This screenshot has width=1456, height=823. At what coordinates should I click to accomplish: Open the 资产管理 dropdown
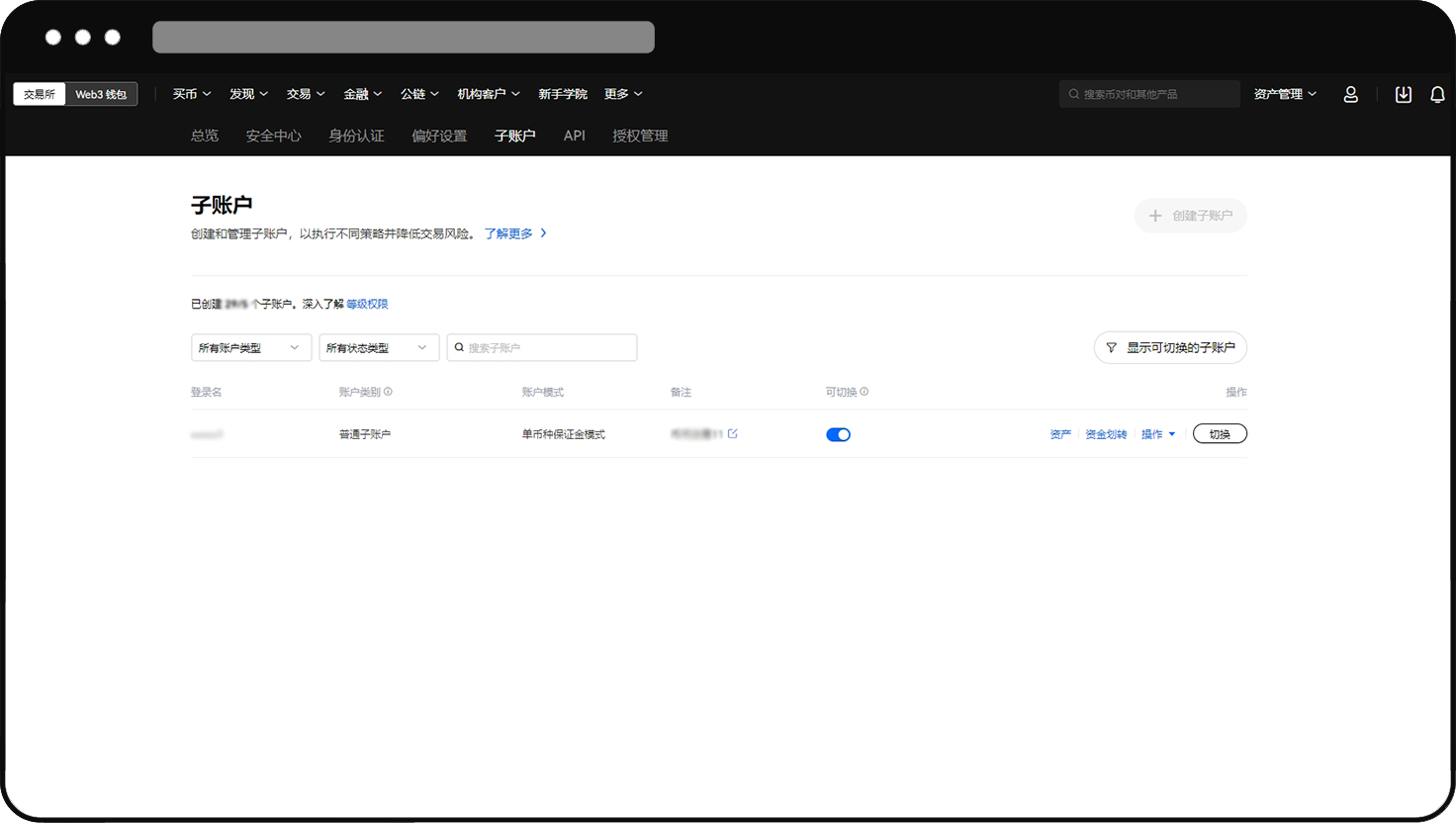[x=1285, y=94]
